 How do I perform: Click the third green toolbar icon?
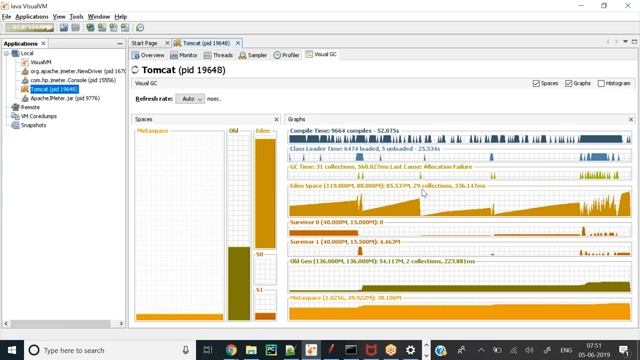pos(113,28)
